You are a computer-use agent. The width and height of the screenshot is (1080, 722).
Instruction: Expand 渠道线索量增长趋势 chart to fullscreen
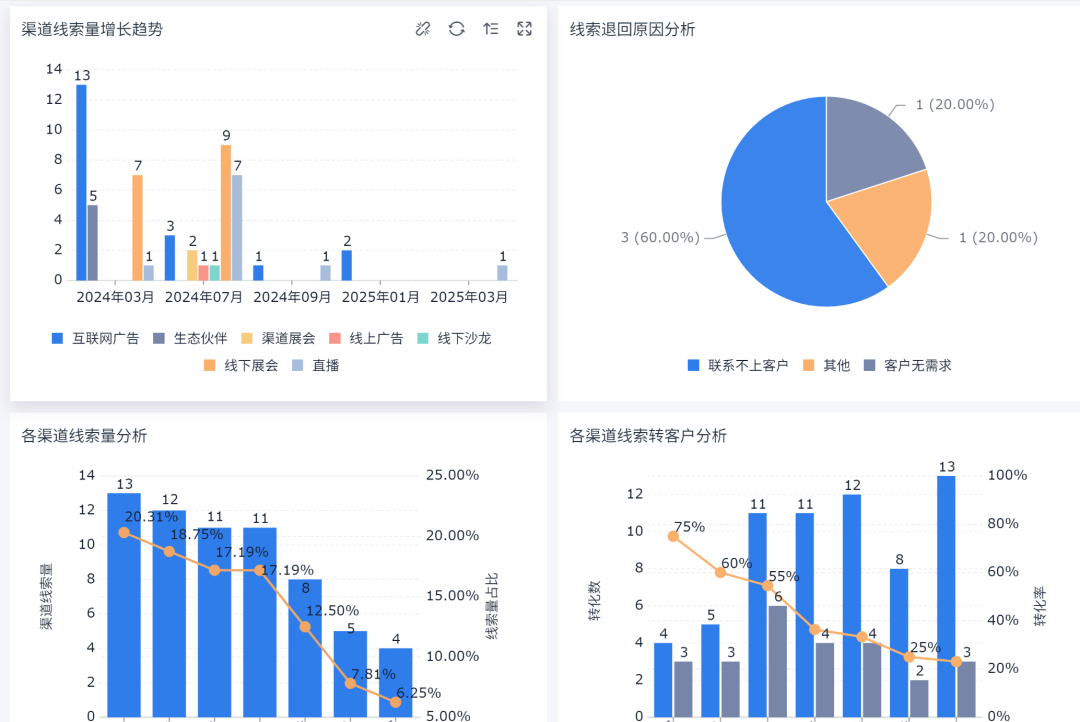click(x=525, y=29)
